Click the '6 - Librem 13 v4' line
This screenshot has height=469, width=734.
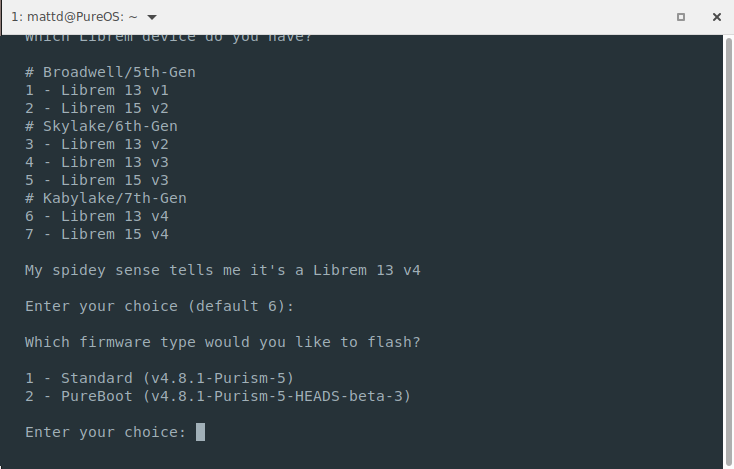(97, 216)
